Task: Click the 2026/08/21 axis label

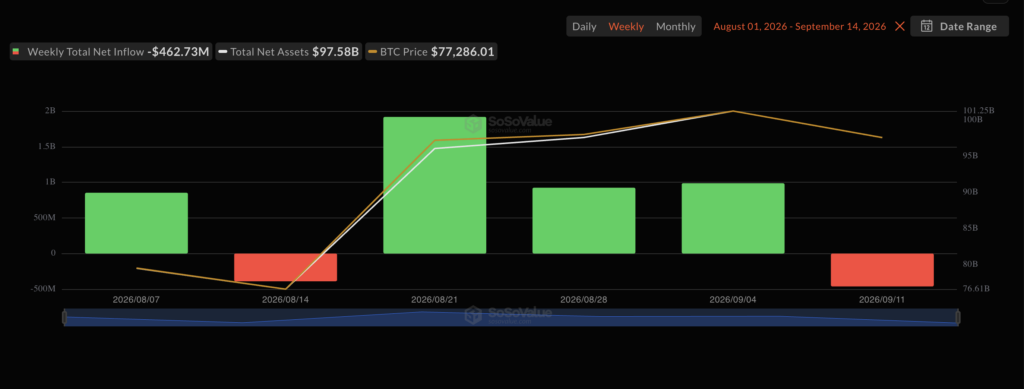Action: coord(434,300)
